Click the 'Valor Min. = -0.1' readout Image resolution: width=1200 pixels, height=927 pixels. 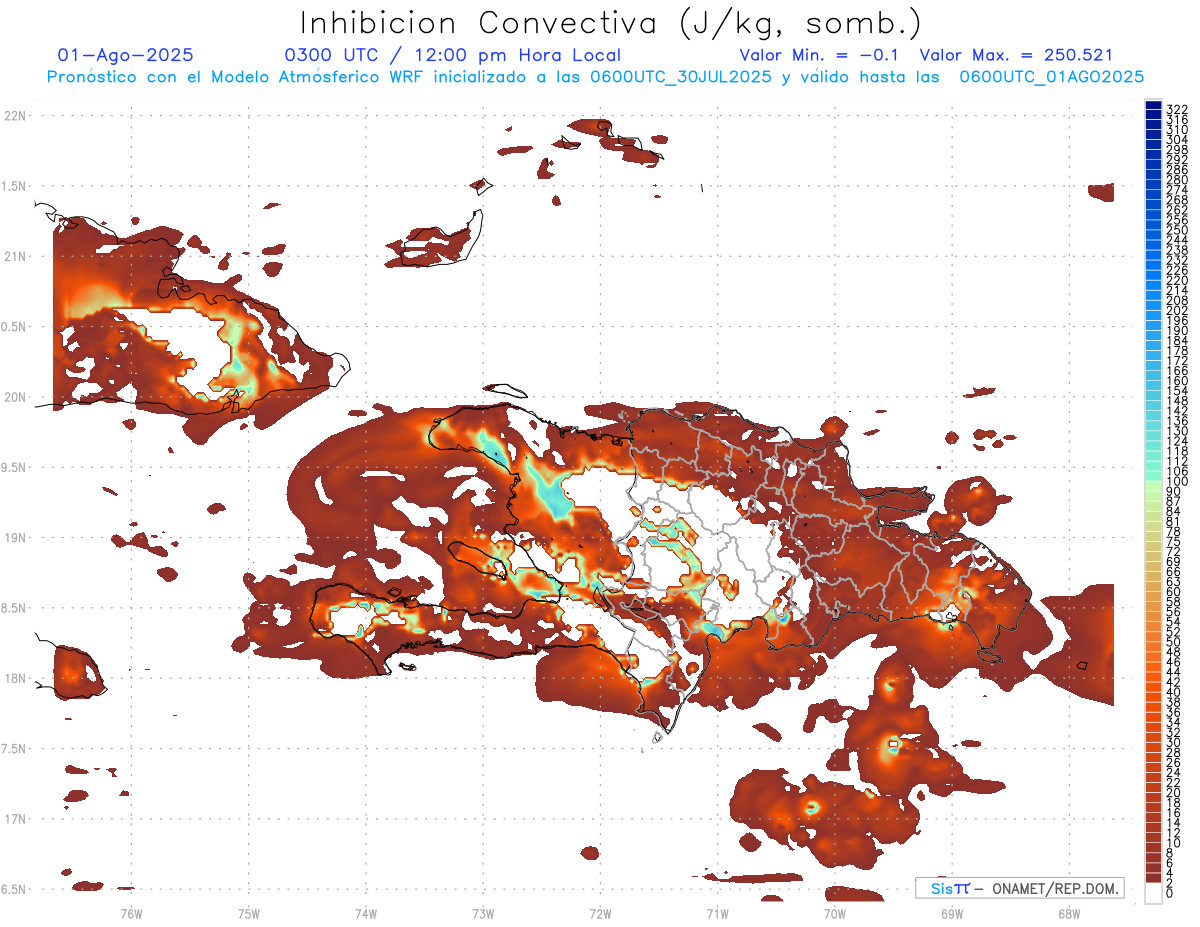(x=818, y=55)
